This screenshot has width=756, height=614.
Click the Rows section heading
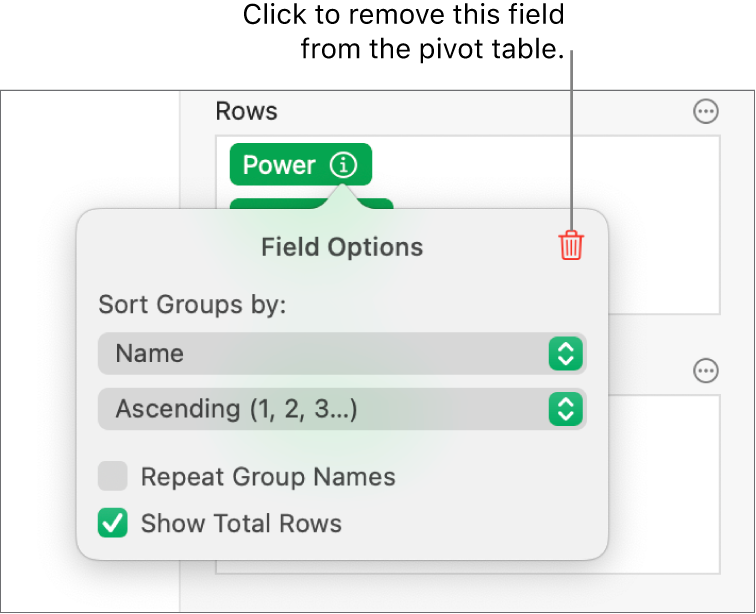pyautogui.click(x=246, y=112)
